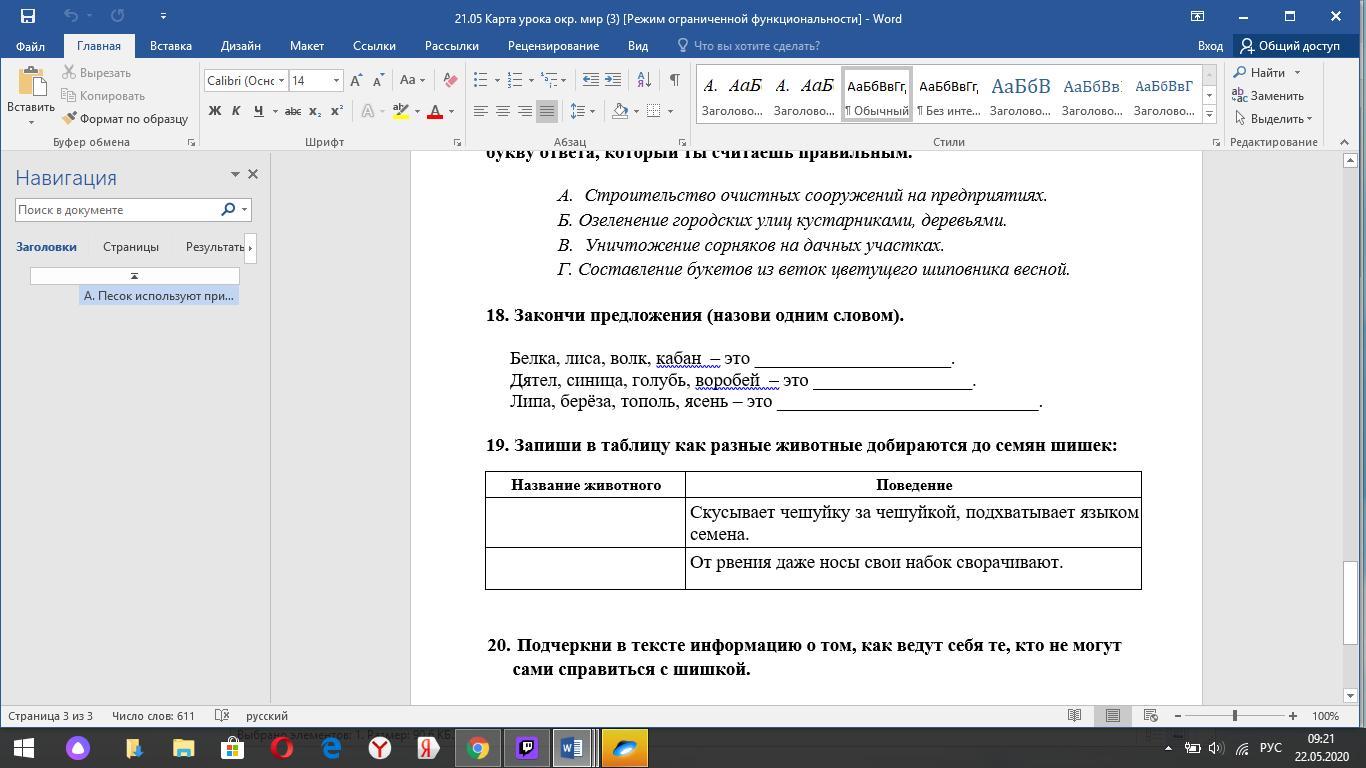Screen dimensions: 1366x768
Task: Apply the red font color button
Action: [x=435, y=111]
